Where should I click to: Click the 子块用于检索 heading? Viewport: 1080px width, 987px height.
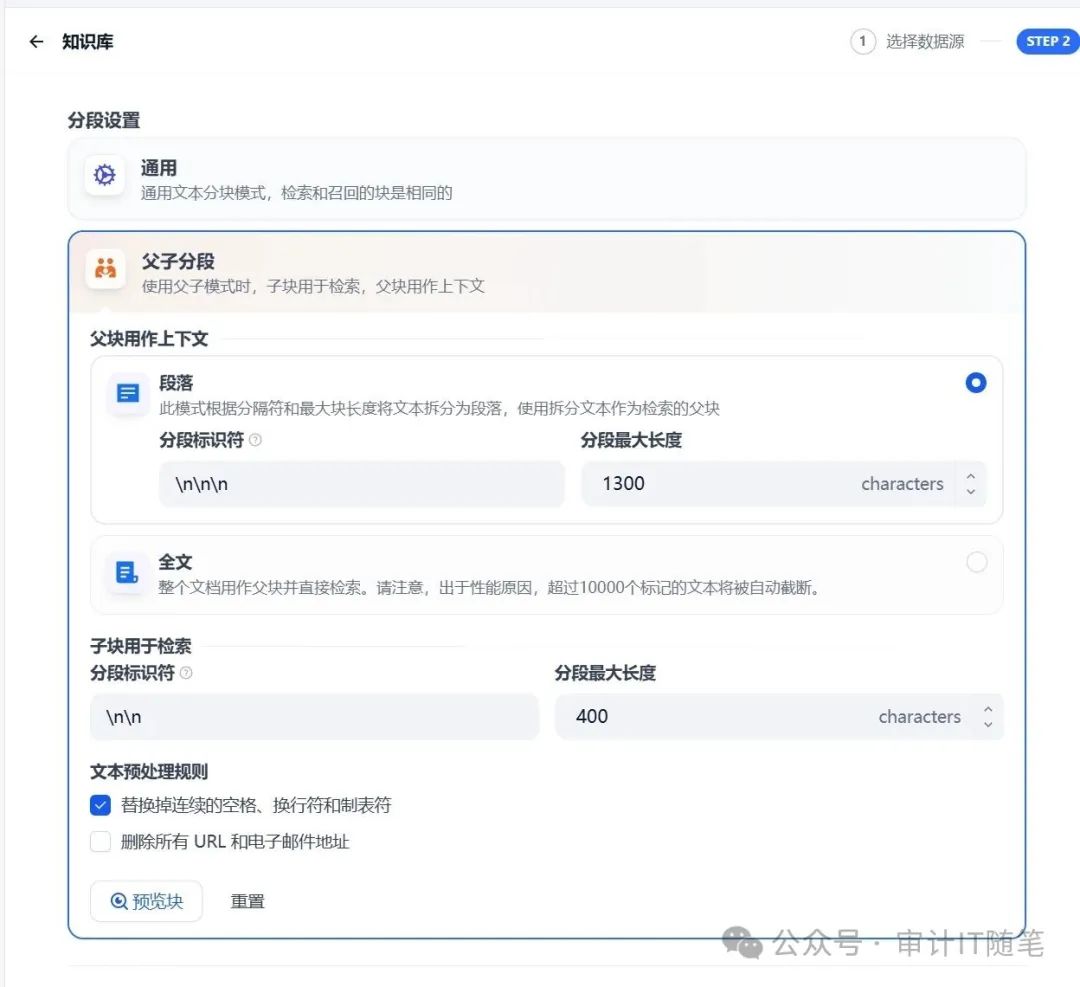[141, 646]
